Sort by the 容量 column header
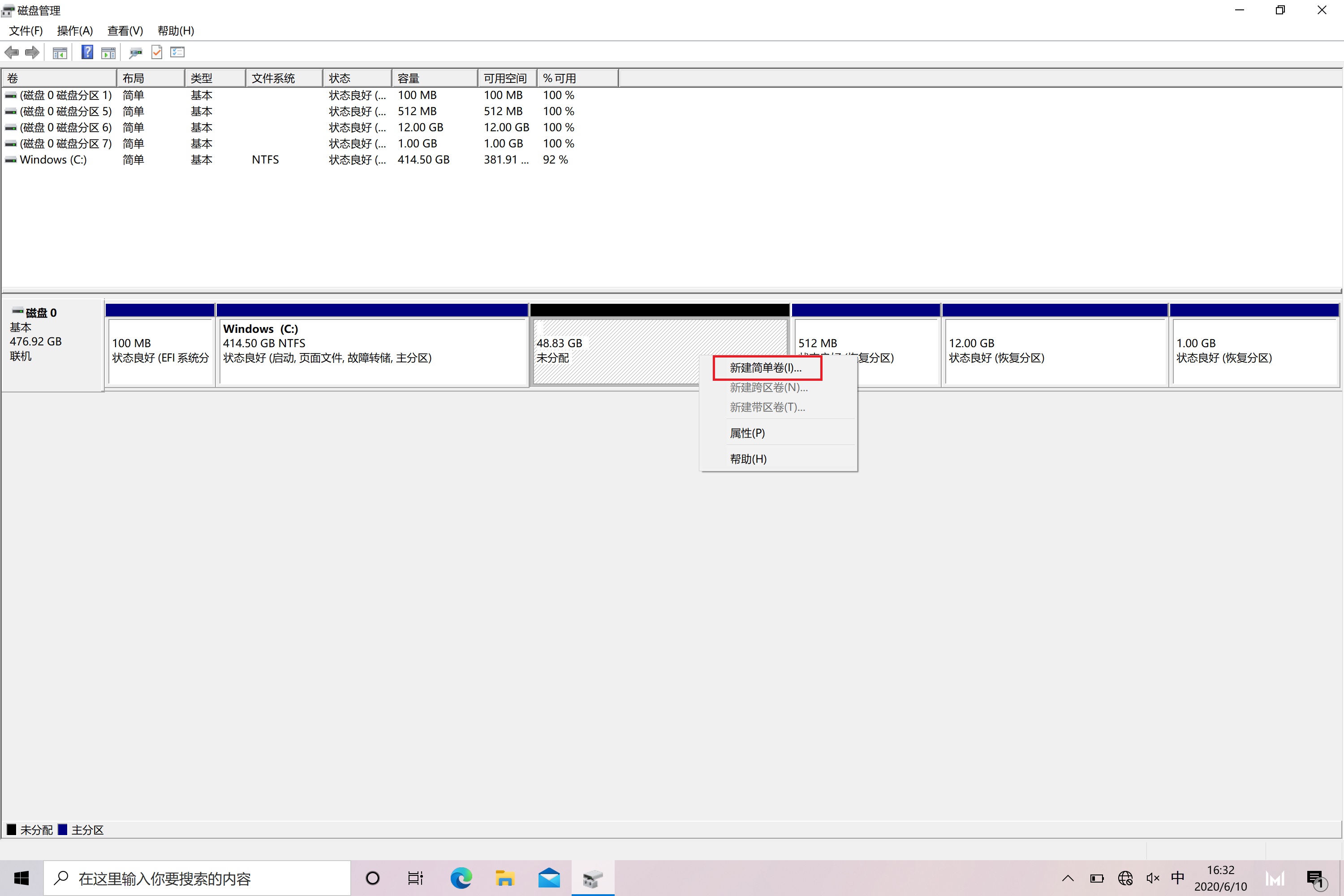This screenshot has height=896, width=1344. 433,78
